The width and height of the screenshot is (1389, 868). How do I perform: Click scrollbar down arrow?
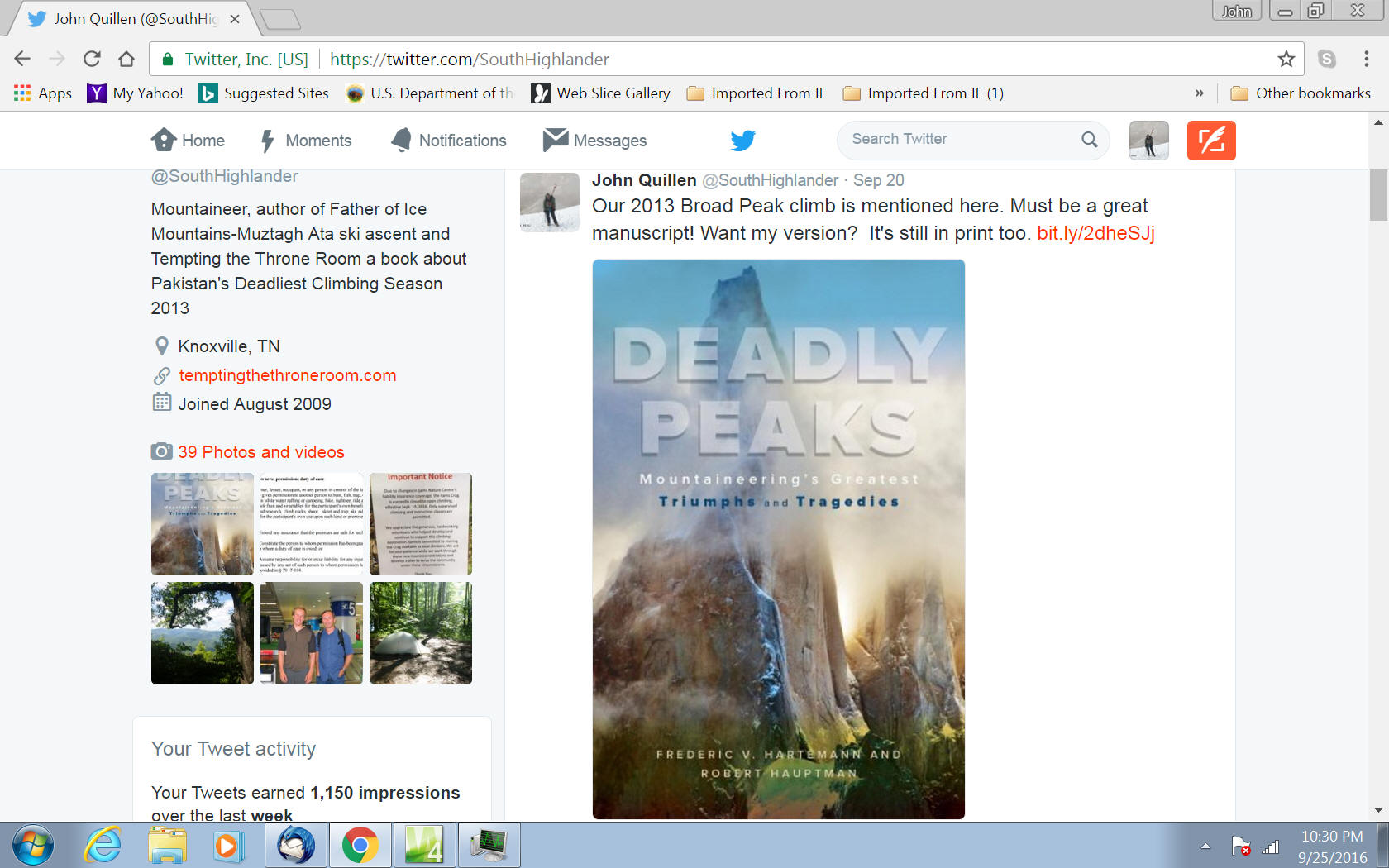coord(1378,811)
